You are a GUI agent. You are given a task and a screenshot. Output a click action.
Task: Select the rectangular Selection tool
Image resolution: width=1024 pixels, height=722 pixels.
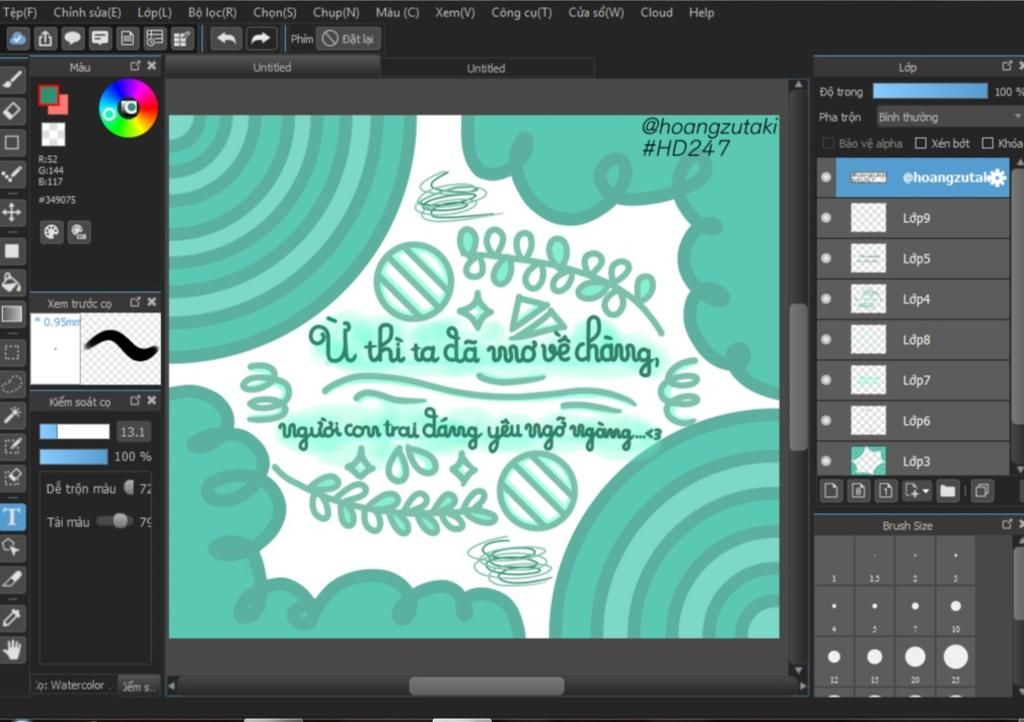(12, 353)
